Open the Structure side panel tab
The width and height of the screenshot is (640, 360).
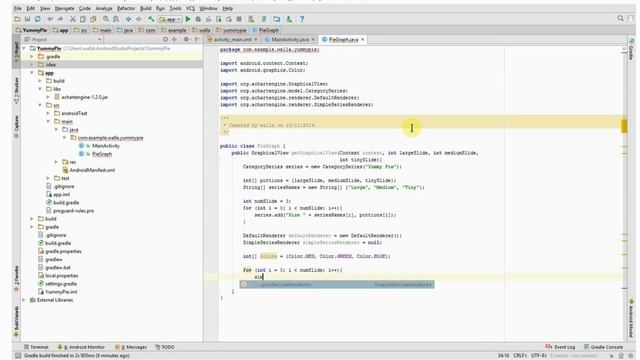[16, 90]
